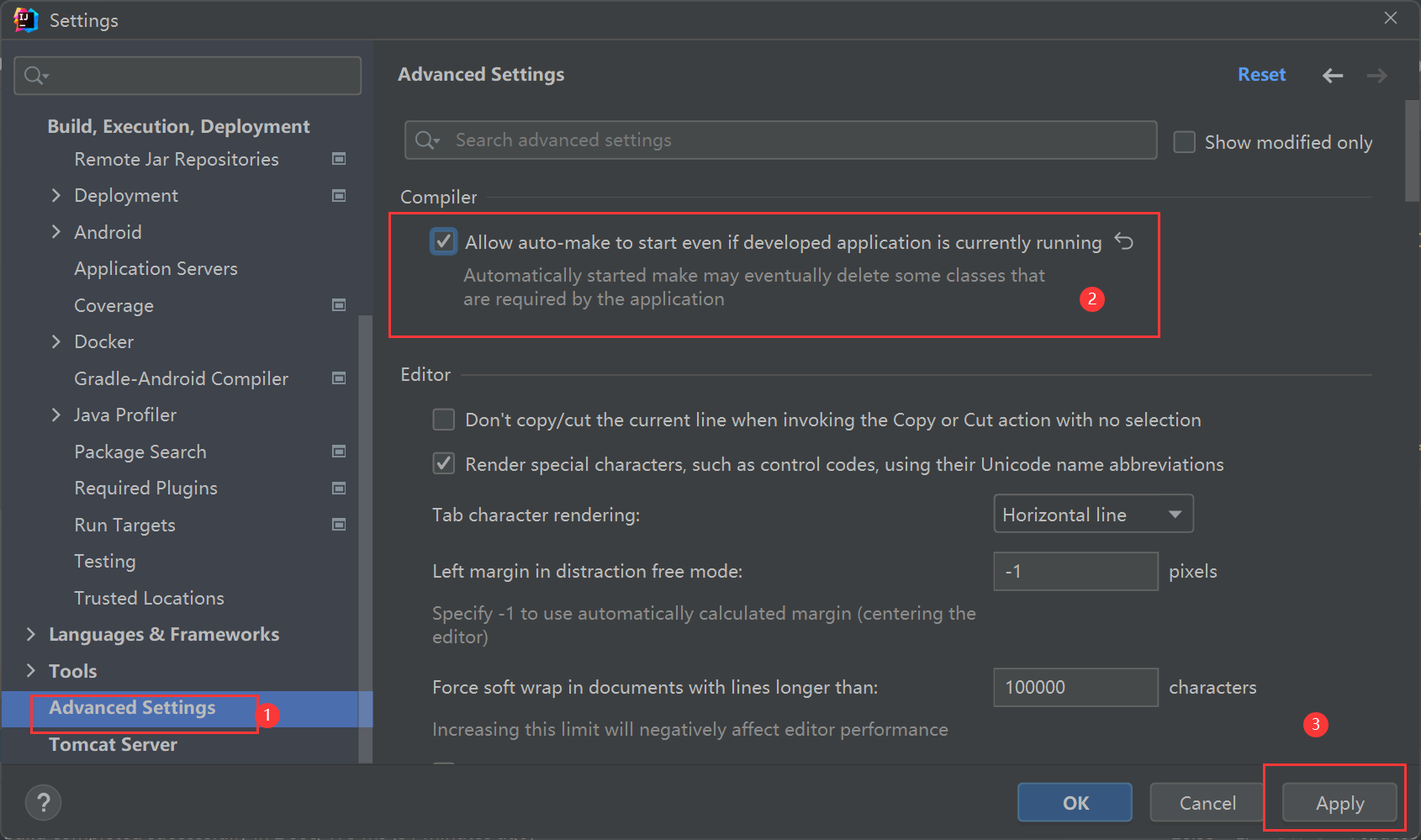This screenshot has width=1421, height=840.
Task: Open Coverage settings page
Action: point(114,305)
